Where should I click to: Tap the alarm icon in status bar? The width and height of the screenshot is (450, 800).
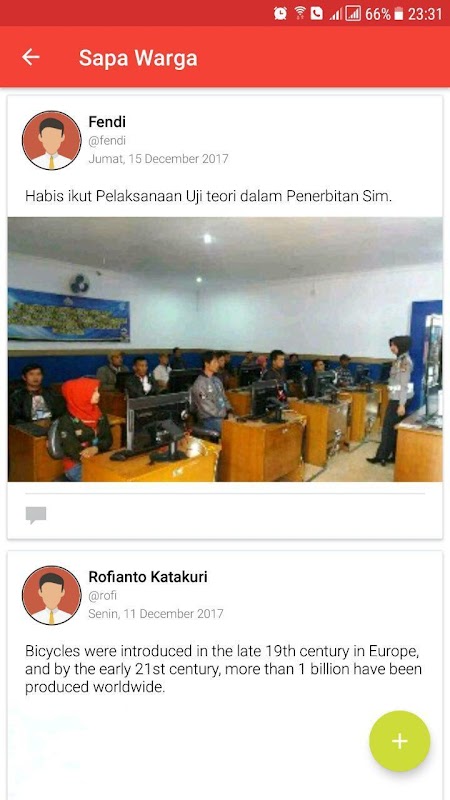click(x=280, y=13)
